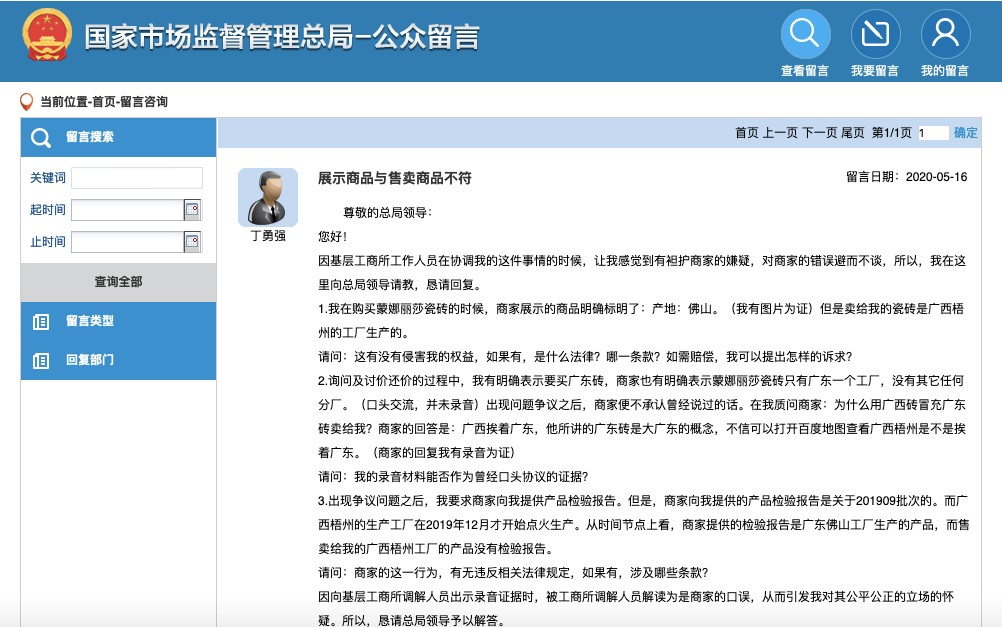Click the location pin icon
Image resolution: width=1002 pixels, height=627 pixels.
tap(26, 102)
